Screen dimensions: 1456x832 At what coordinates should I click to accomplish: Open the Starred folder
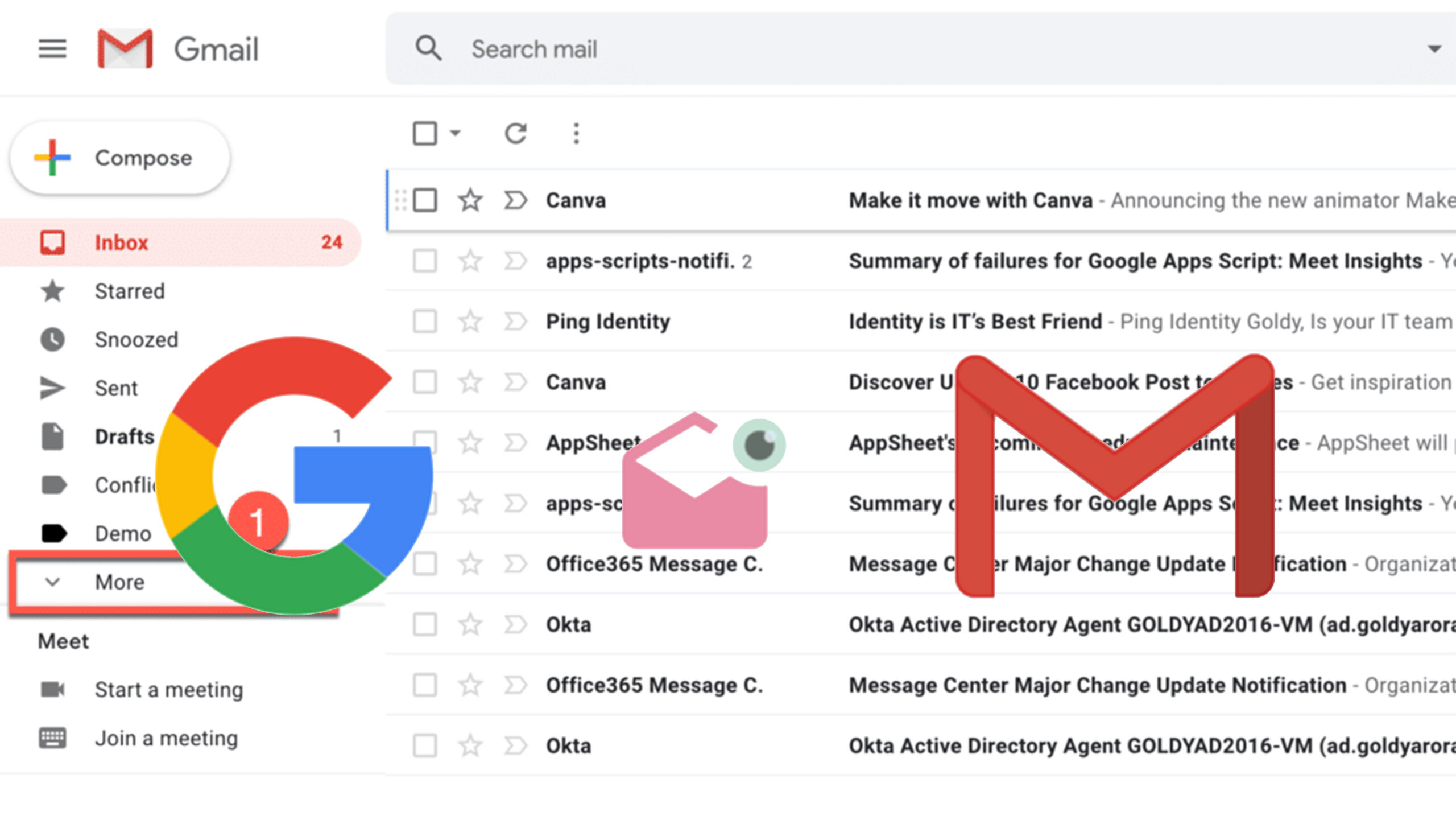click(130, 291)
